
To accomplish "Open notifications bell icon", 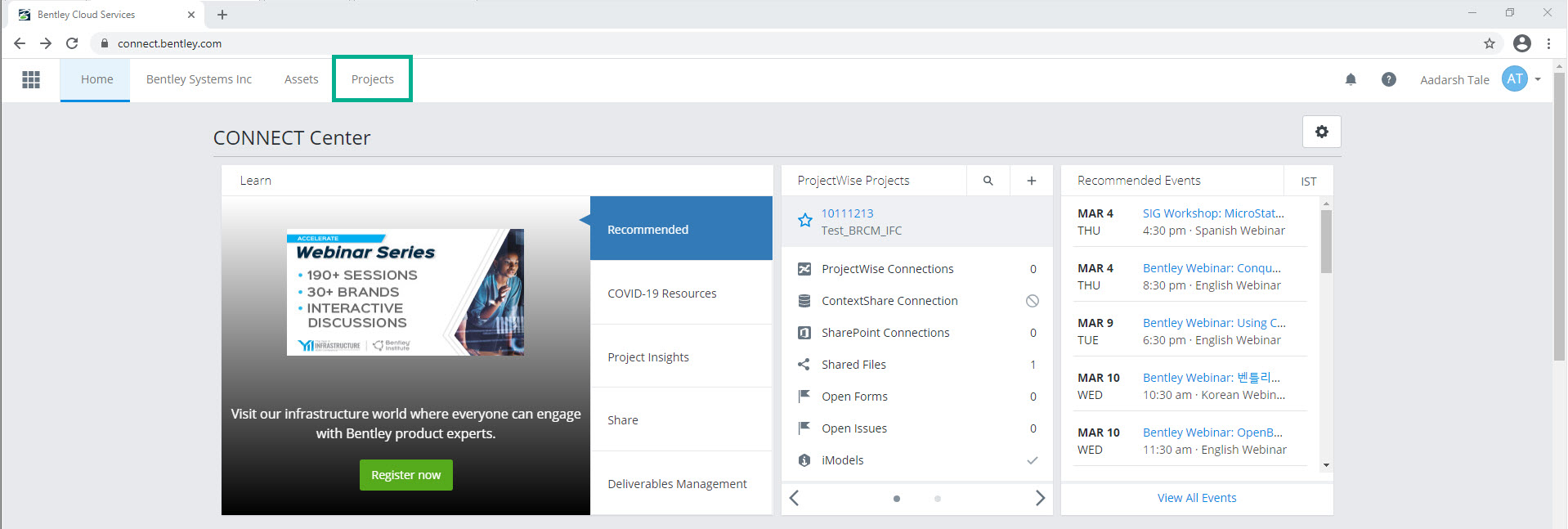I will click(1351, 79).
